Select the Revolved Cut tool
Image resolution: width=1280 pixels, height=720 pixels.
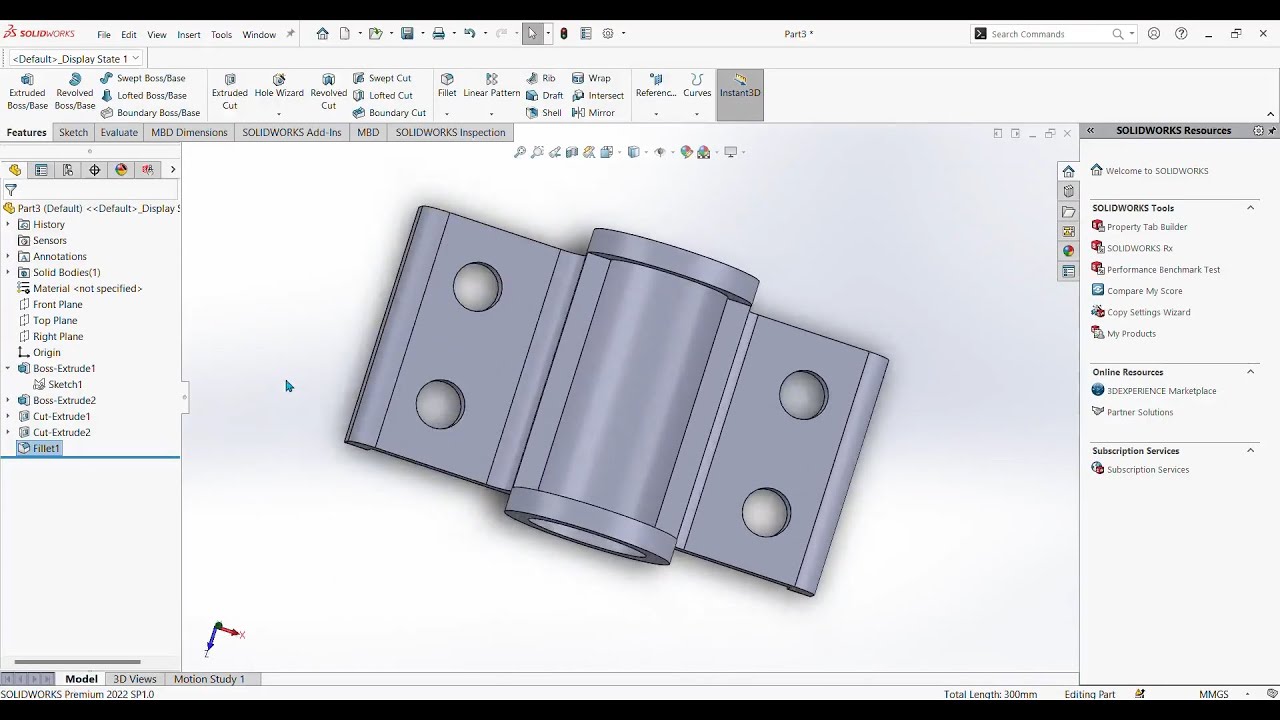click(x=328, y=92)
